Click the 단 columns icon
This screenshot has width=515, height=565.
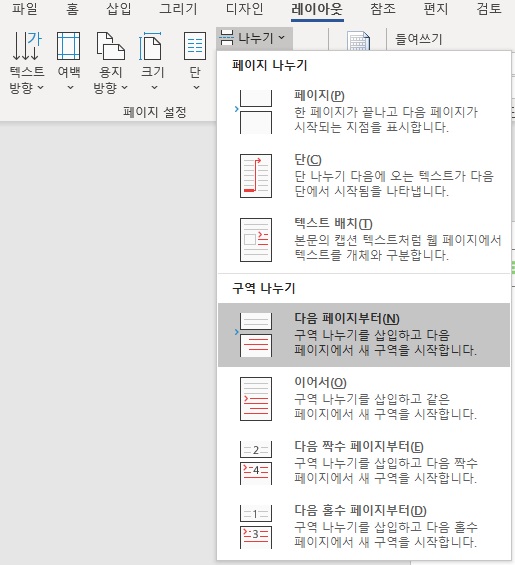pos(195,46)
